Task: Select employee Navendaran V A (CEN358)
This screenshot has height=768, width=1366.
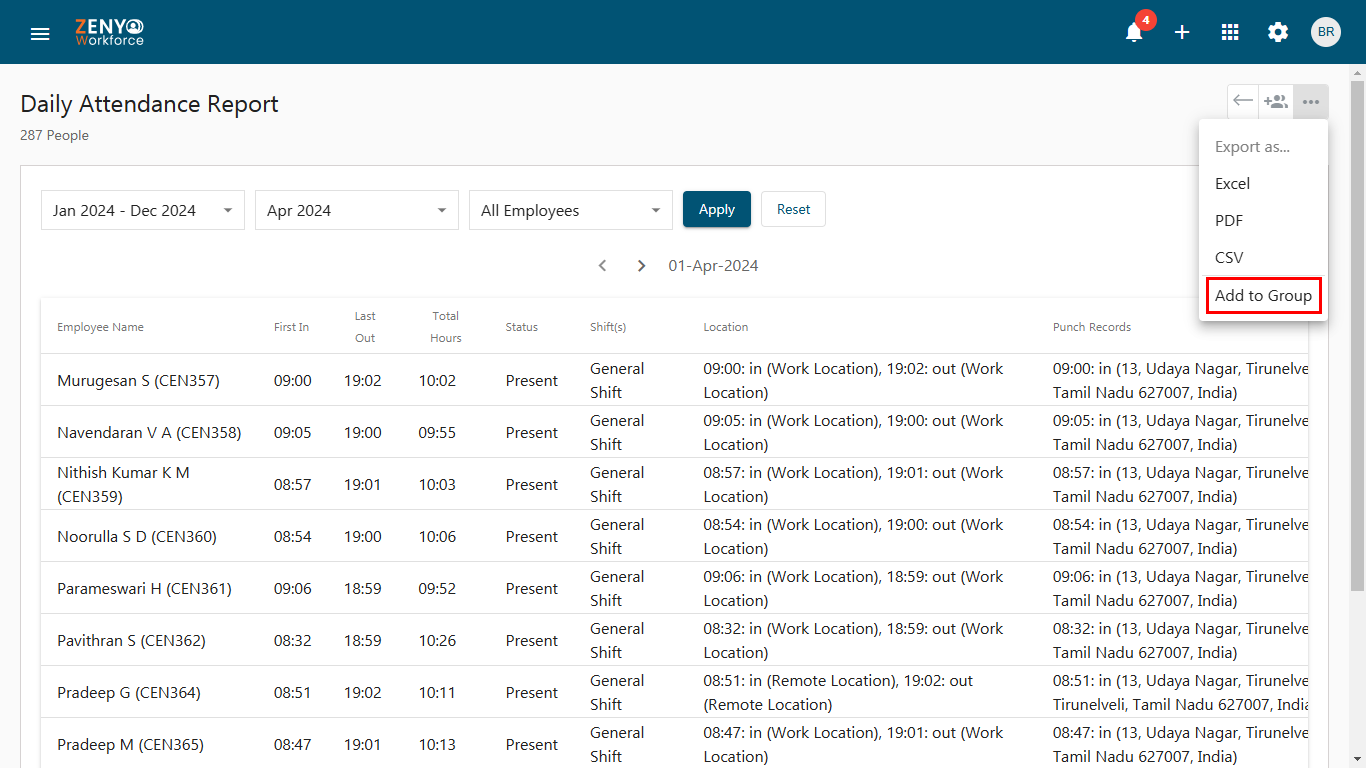Action: tap(149, 433)
